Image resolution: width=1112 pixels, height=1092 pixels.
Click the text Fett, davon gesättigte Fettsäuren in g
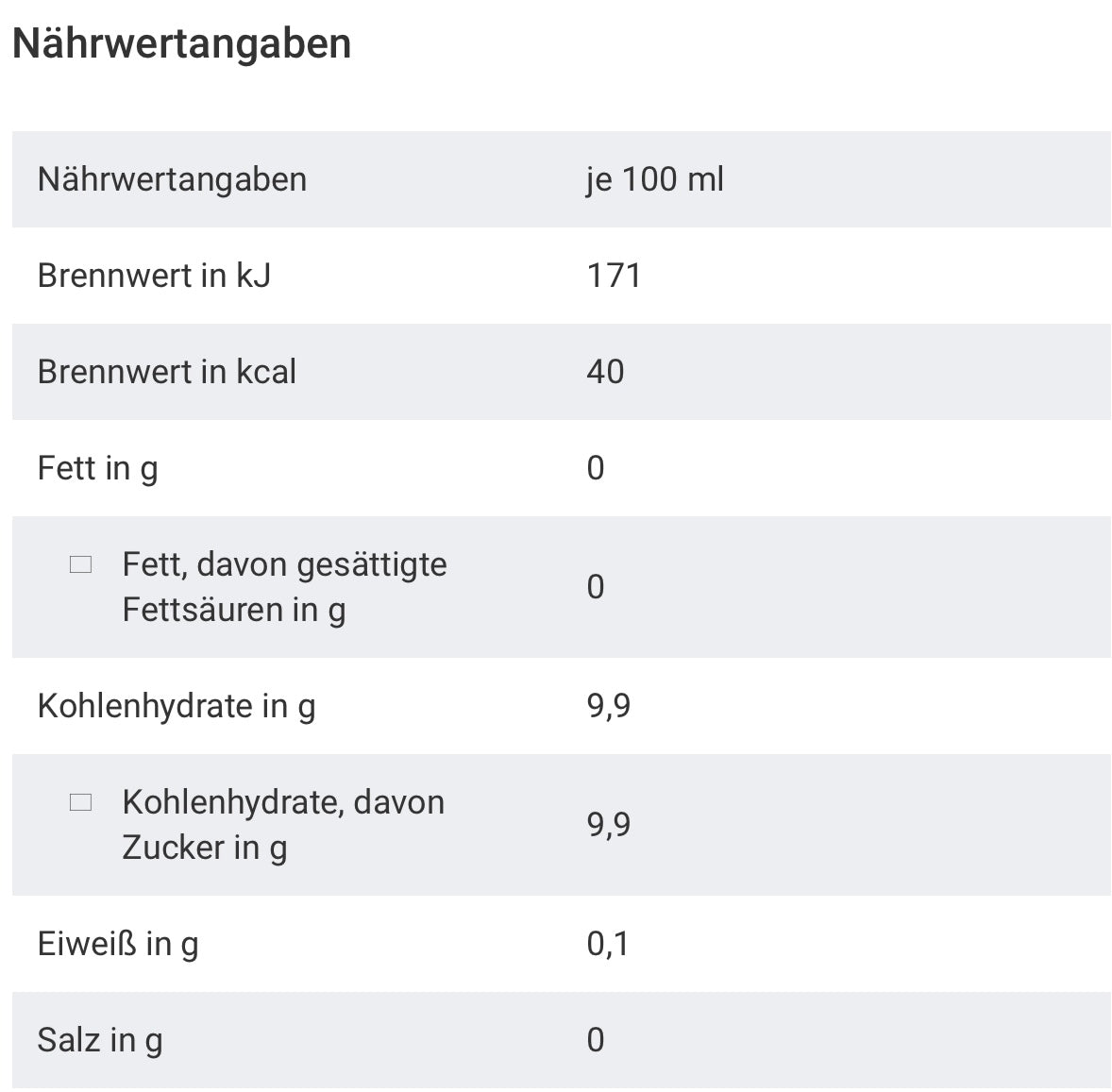283,587
